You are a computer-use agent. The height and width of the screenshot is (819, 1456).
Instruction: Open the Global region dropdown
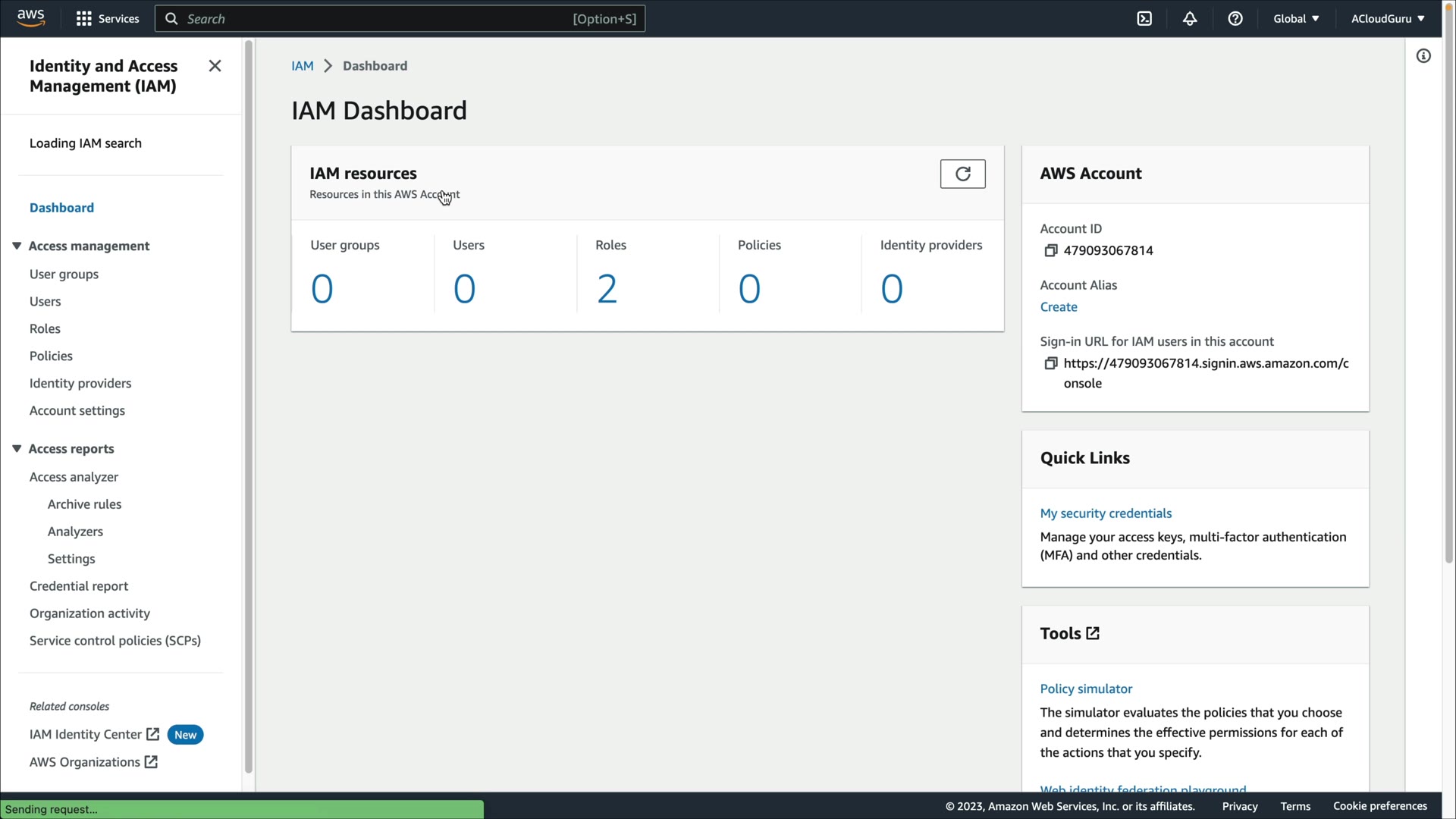click(1296, 19)
